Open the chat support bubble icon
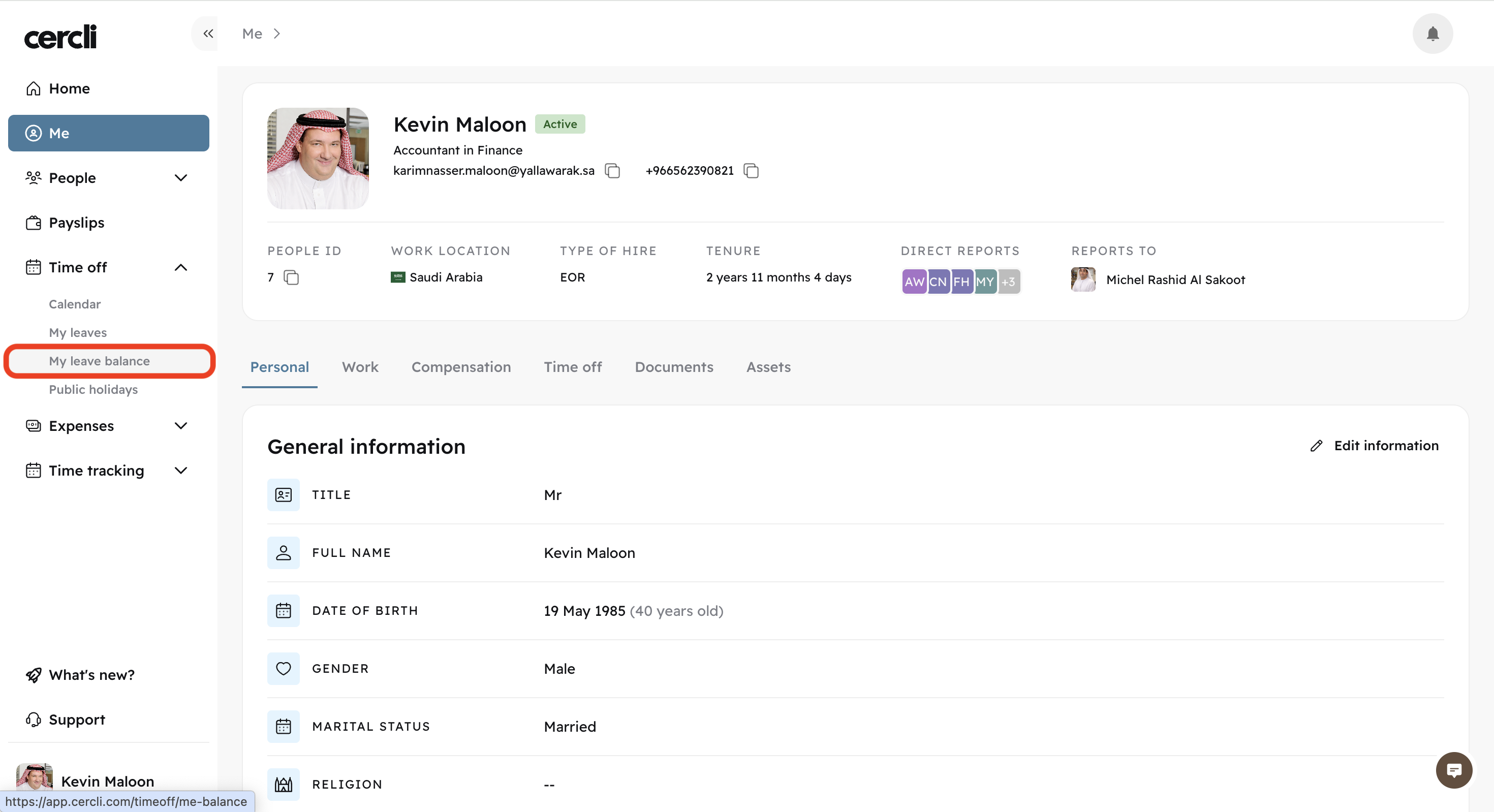Image resolution: width=1494 pixels, height=812 pixels. [1453, 770]
